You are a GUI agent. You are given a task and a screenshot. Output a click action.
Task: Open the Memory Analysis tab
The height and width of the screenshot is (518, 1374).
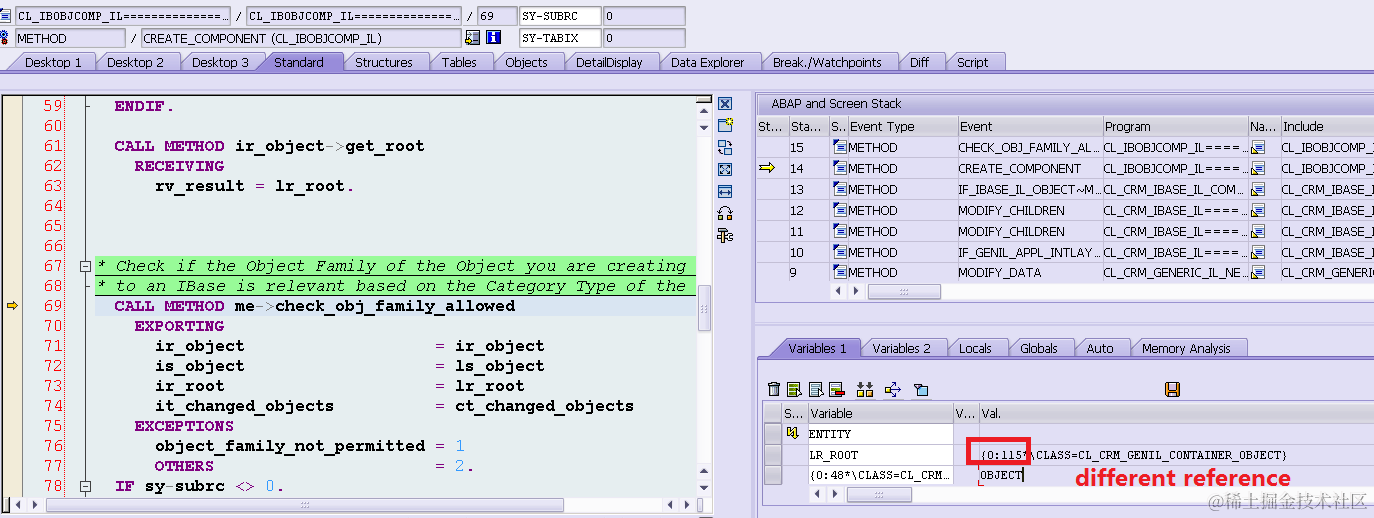pyautogui.click(x=1186, y=348)
